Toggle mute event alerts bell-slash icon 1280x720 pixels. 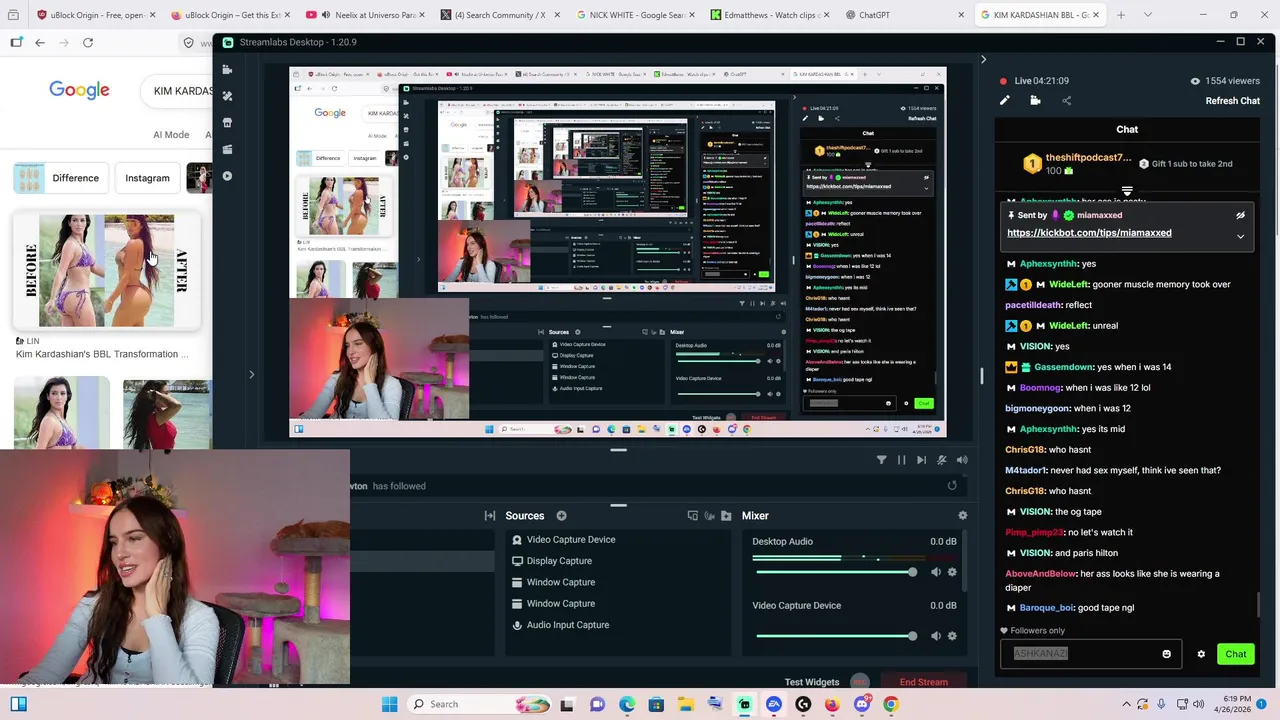point(941,460)
